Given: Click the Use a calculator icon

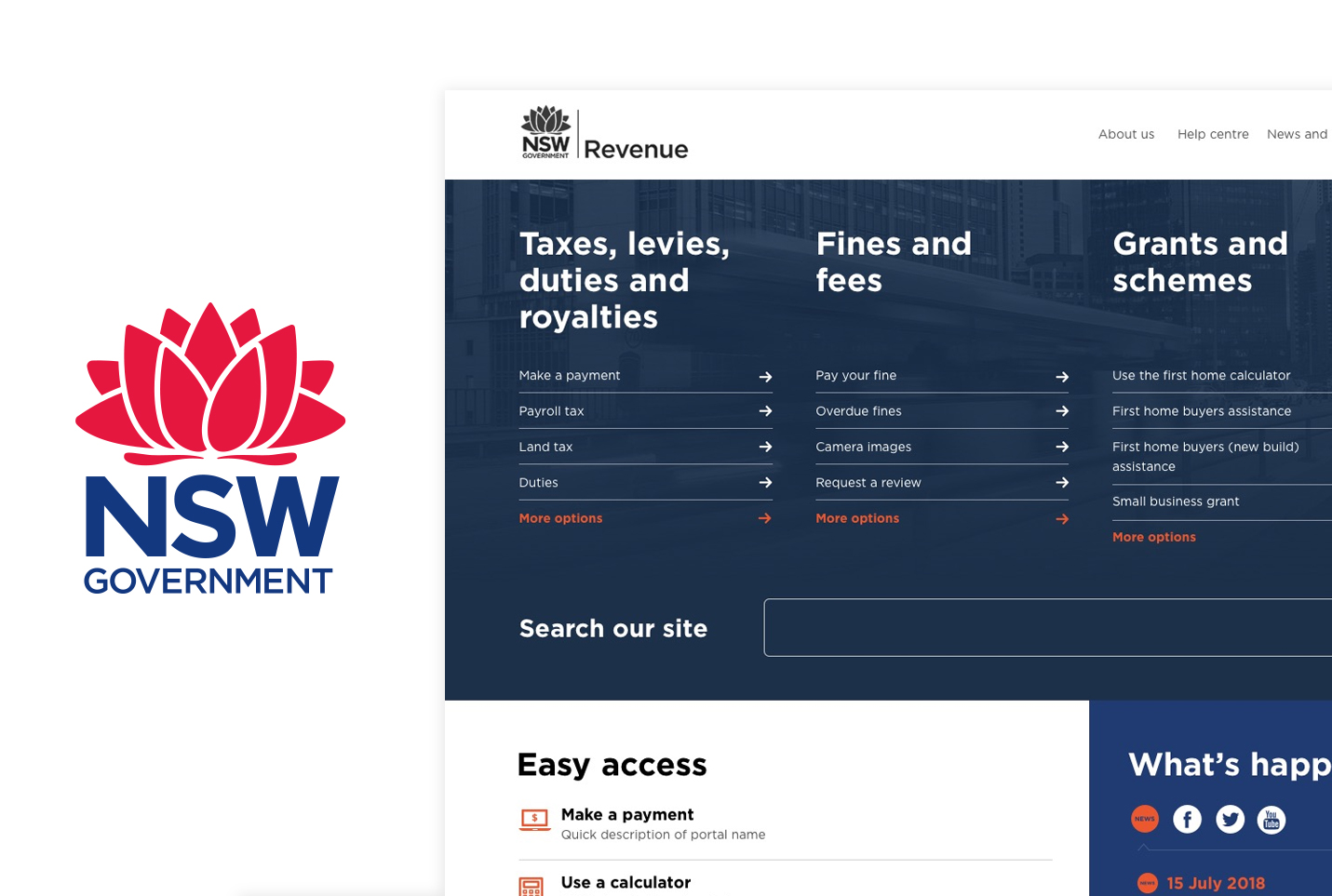Looking at the screenshot, I should pos(531,887).
